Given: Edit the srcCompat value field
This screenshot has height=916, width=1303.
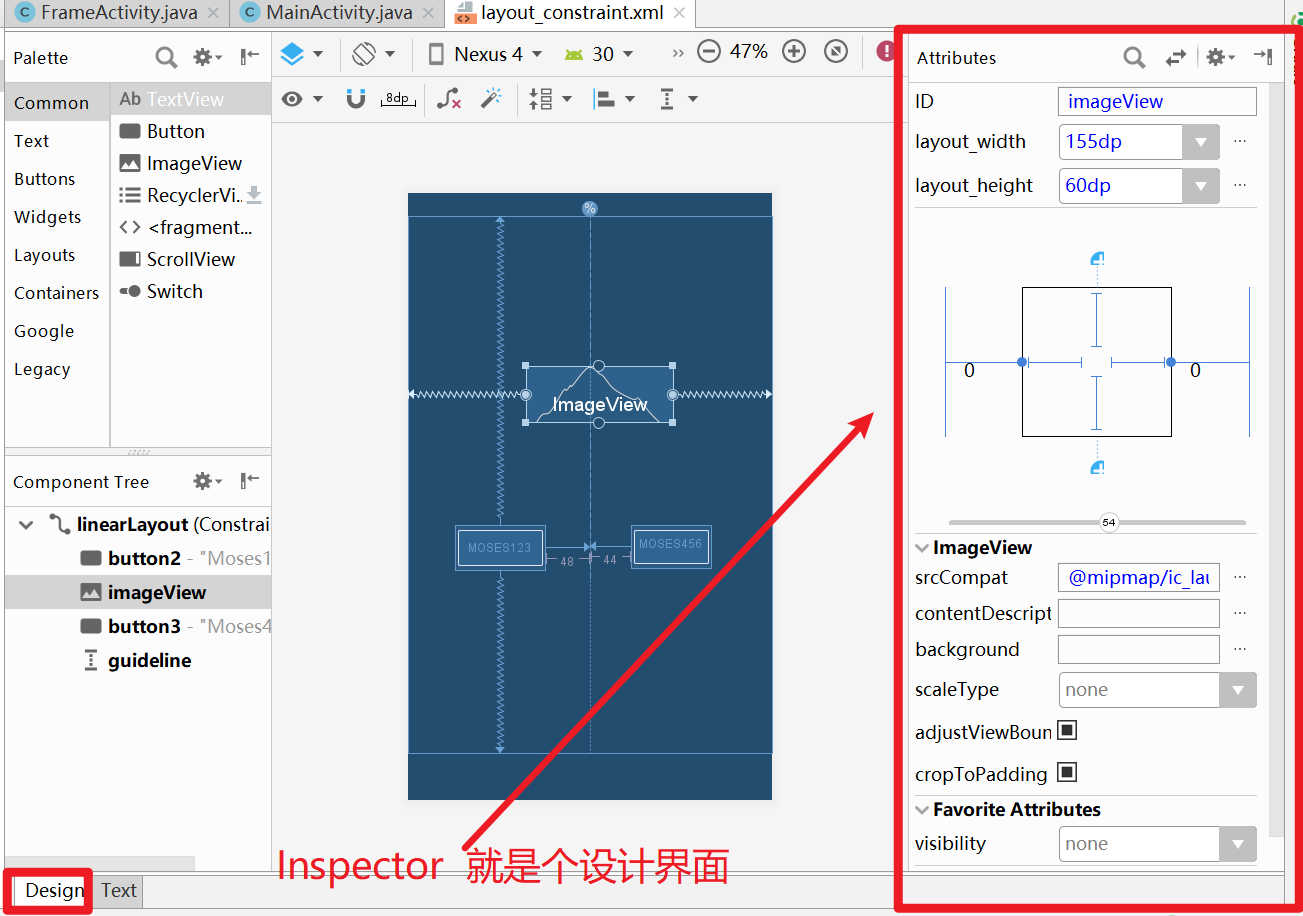Looking at the screenshot, I should pyautogui.click(x=1139, y=577).
